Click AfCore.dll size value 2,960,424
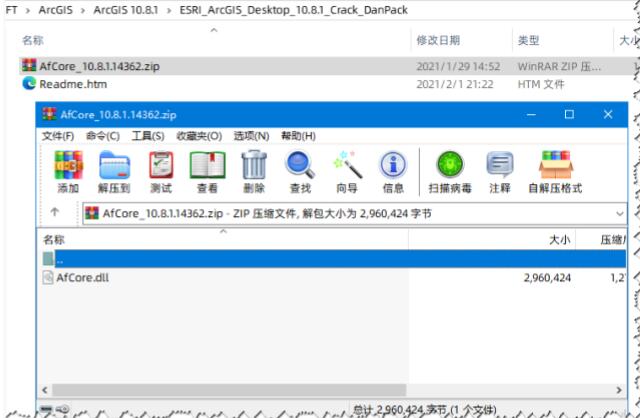Viewport: 640px width, 418px height. pos(547,278)
